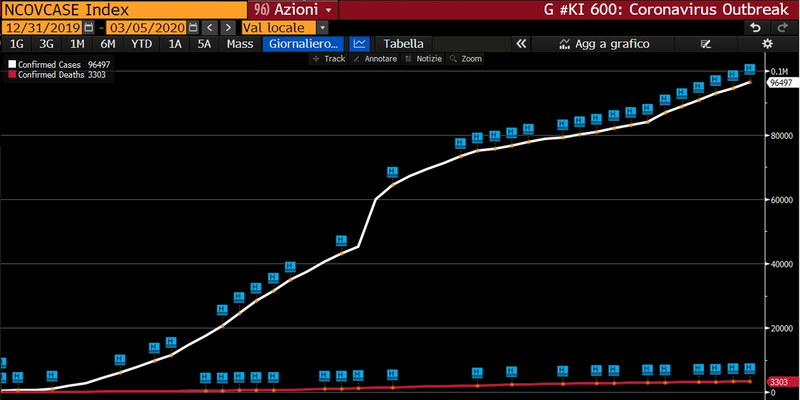This screenshot has height=400, width=800.
Task: Select the 1M time range
Action: pos(77,44)
